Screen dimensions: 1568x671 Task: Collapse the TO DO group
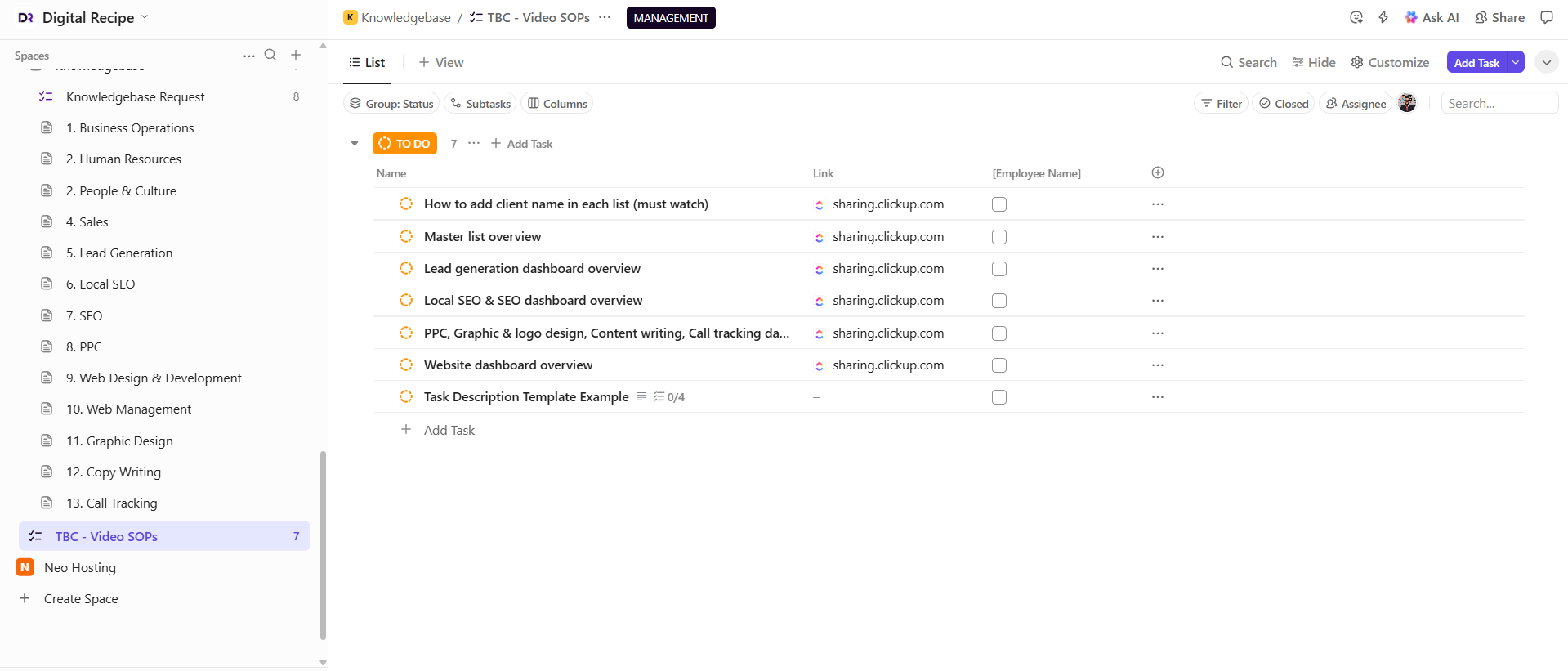point(355,143)
